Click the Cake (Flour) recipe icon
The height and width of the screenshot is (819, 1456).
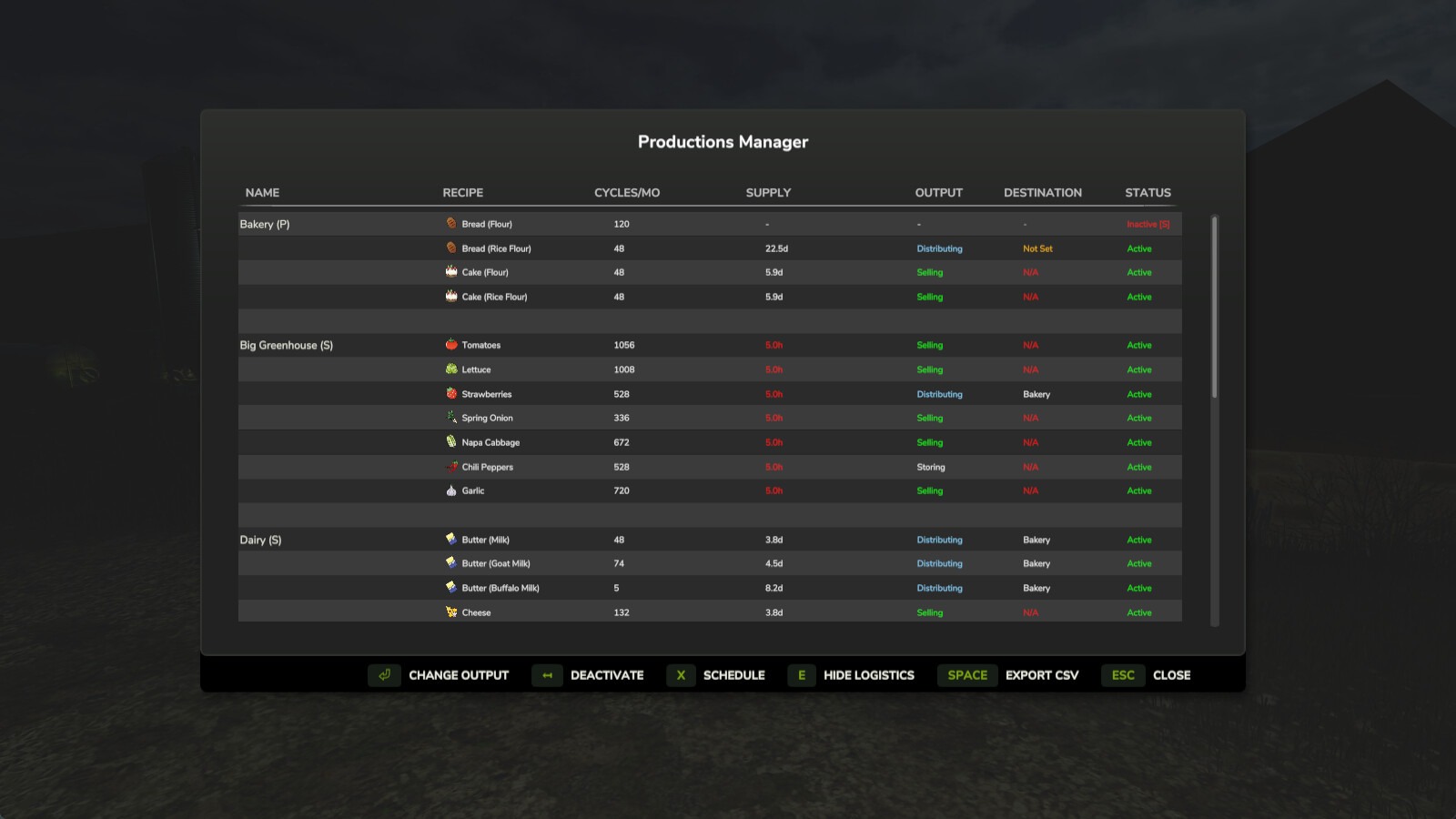coord(451,272)
